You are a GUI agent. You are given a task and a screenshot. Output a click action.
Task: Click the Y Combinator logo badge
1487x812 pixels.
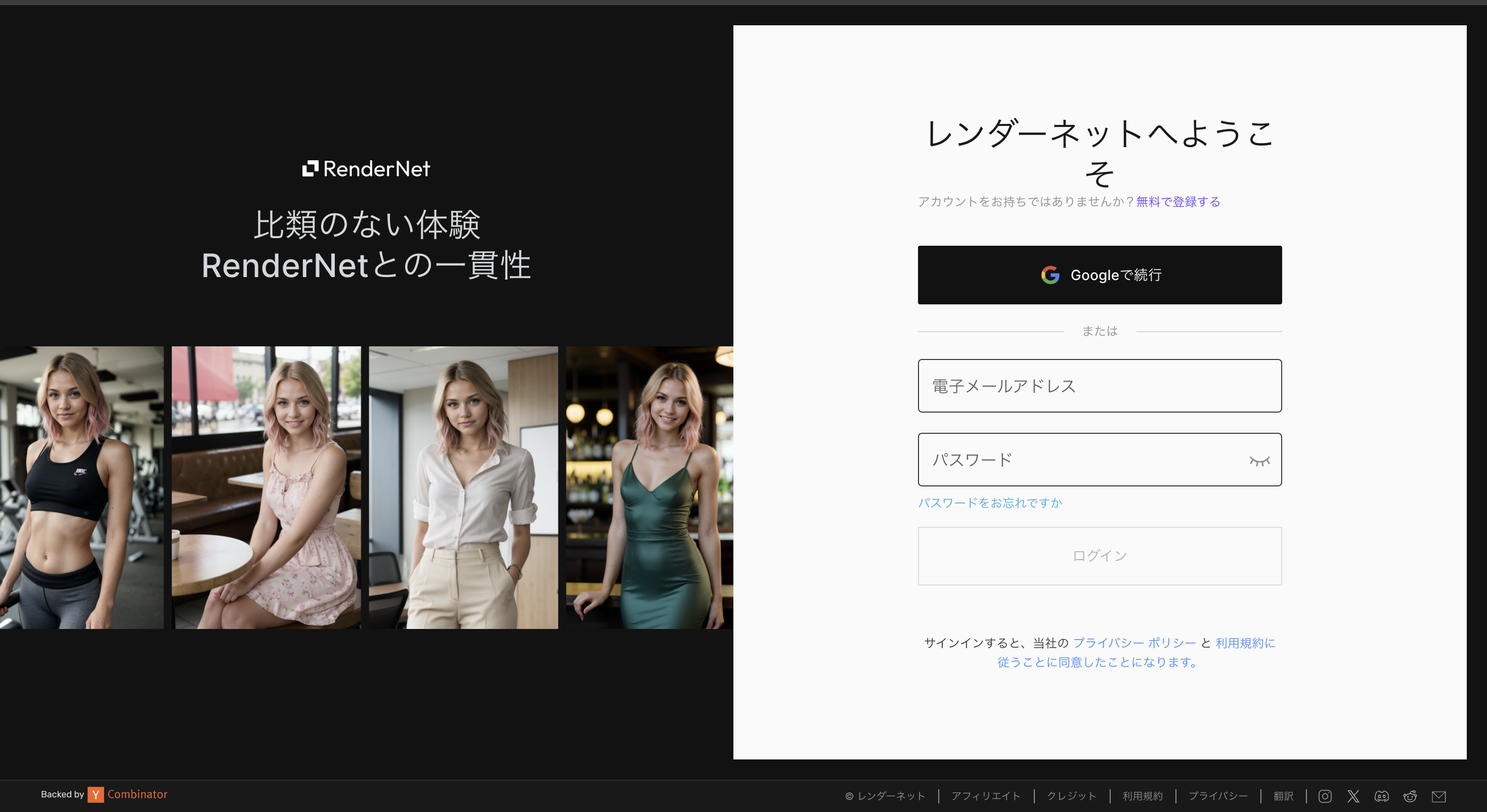click(x=95, y=795)
